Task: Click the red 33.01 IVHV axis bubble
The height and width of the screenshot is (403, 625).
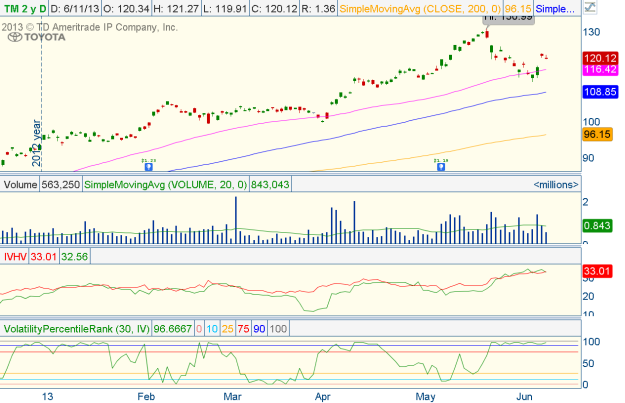Action: coord(597,271)
